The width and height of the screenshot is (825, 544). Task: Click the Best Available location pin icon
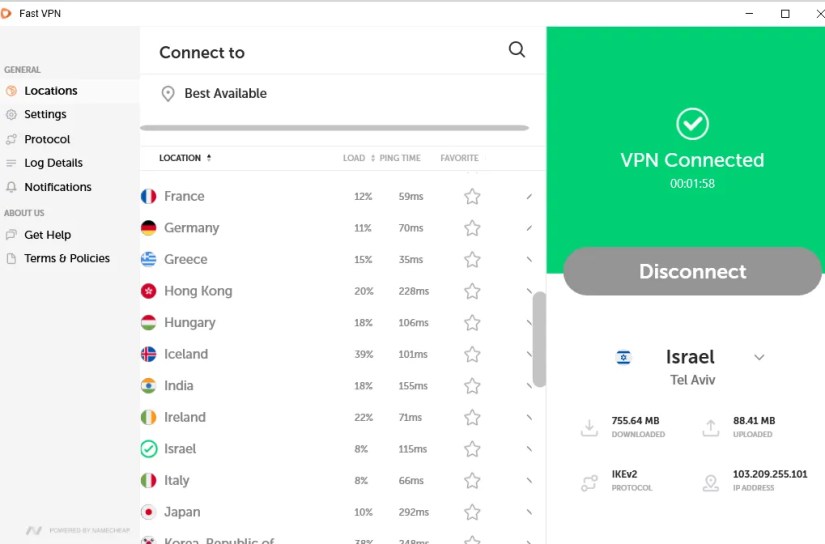point(168,94)
